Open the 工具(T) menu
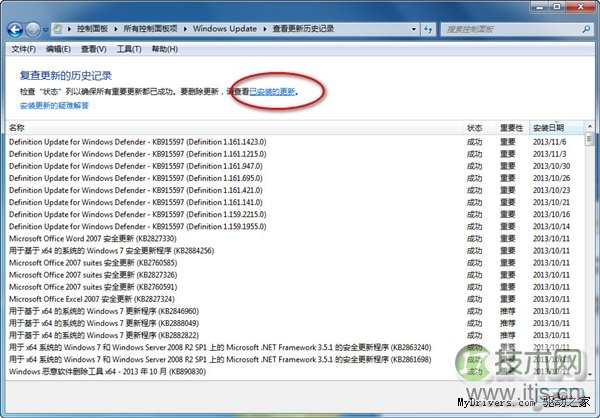600x418 pixels. click(x=129, y=49)
